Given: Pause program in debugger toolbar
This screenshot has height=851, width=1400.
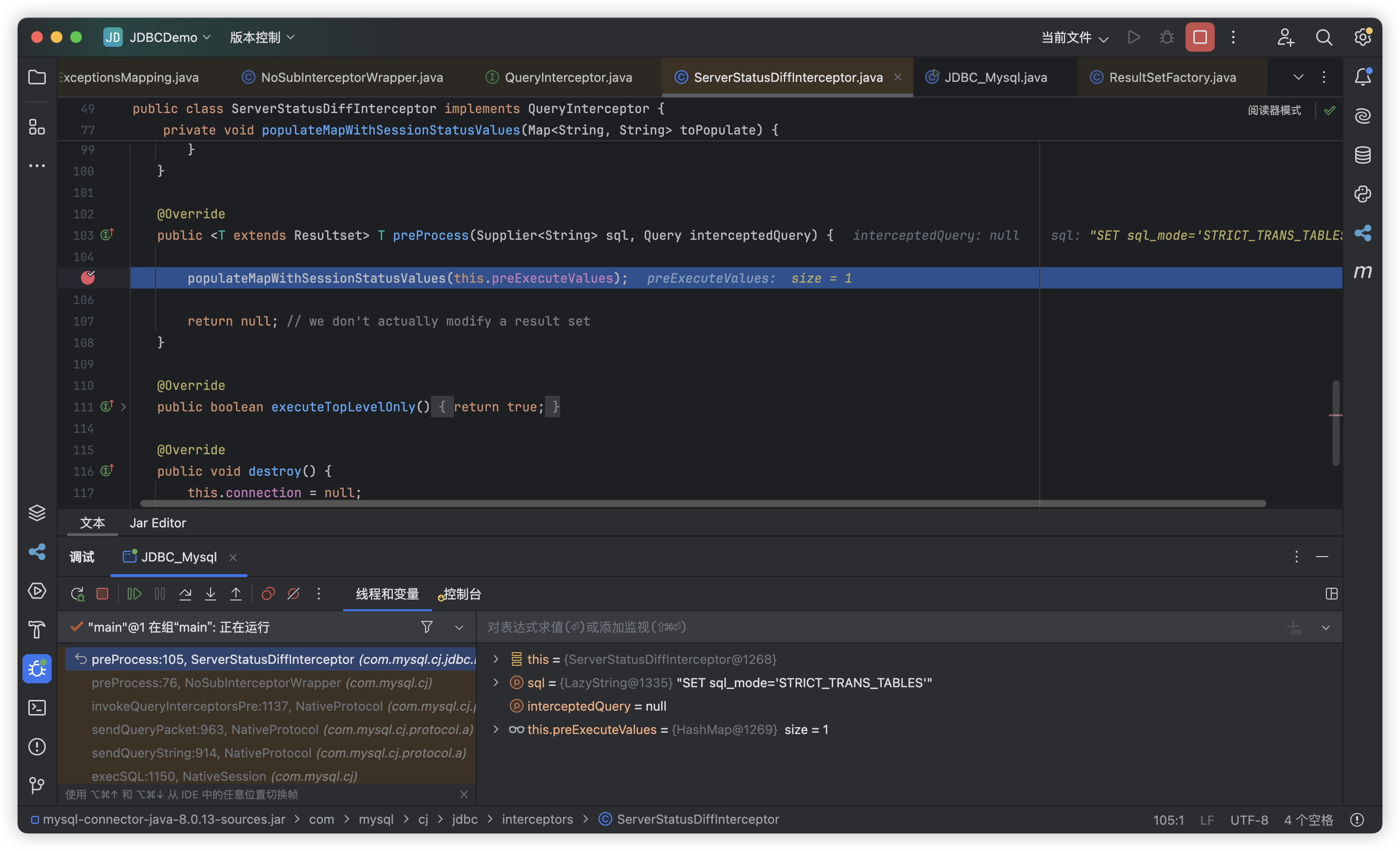Looking at the screenshot, I should (160, 594).
